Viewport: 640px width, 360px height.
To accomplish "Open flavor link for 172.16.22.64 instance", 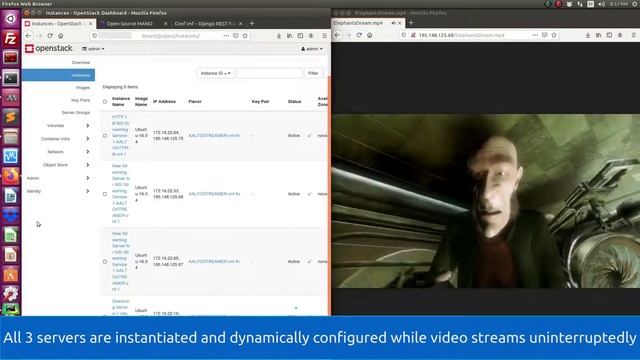I will click(x=214, y=136).
